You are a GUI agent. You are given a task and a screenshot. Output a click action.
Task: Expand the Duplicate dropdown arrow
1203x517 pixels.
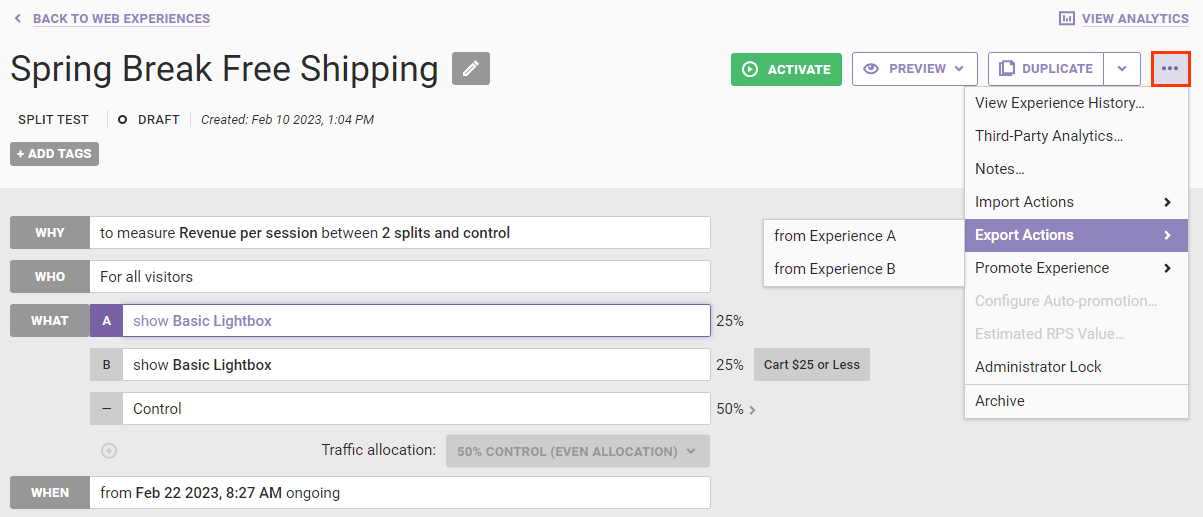pos(1122,69)
